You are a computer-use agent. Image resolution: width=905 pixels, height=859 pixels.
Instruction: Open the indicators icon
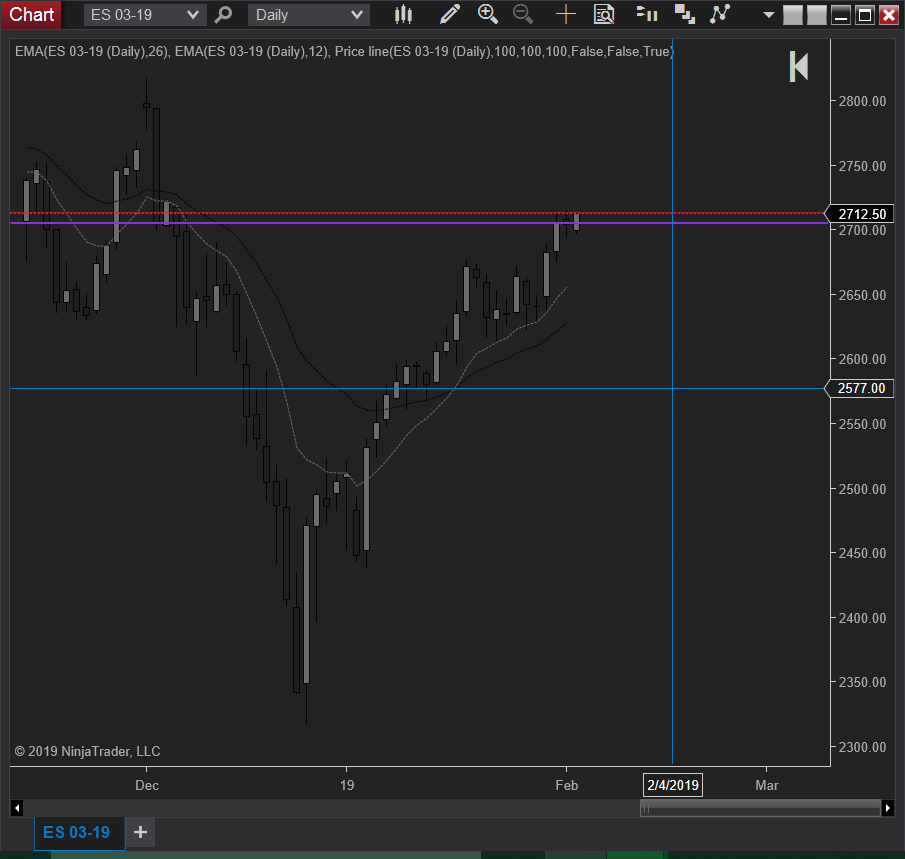(x=720, y=14)
